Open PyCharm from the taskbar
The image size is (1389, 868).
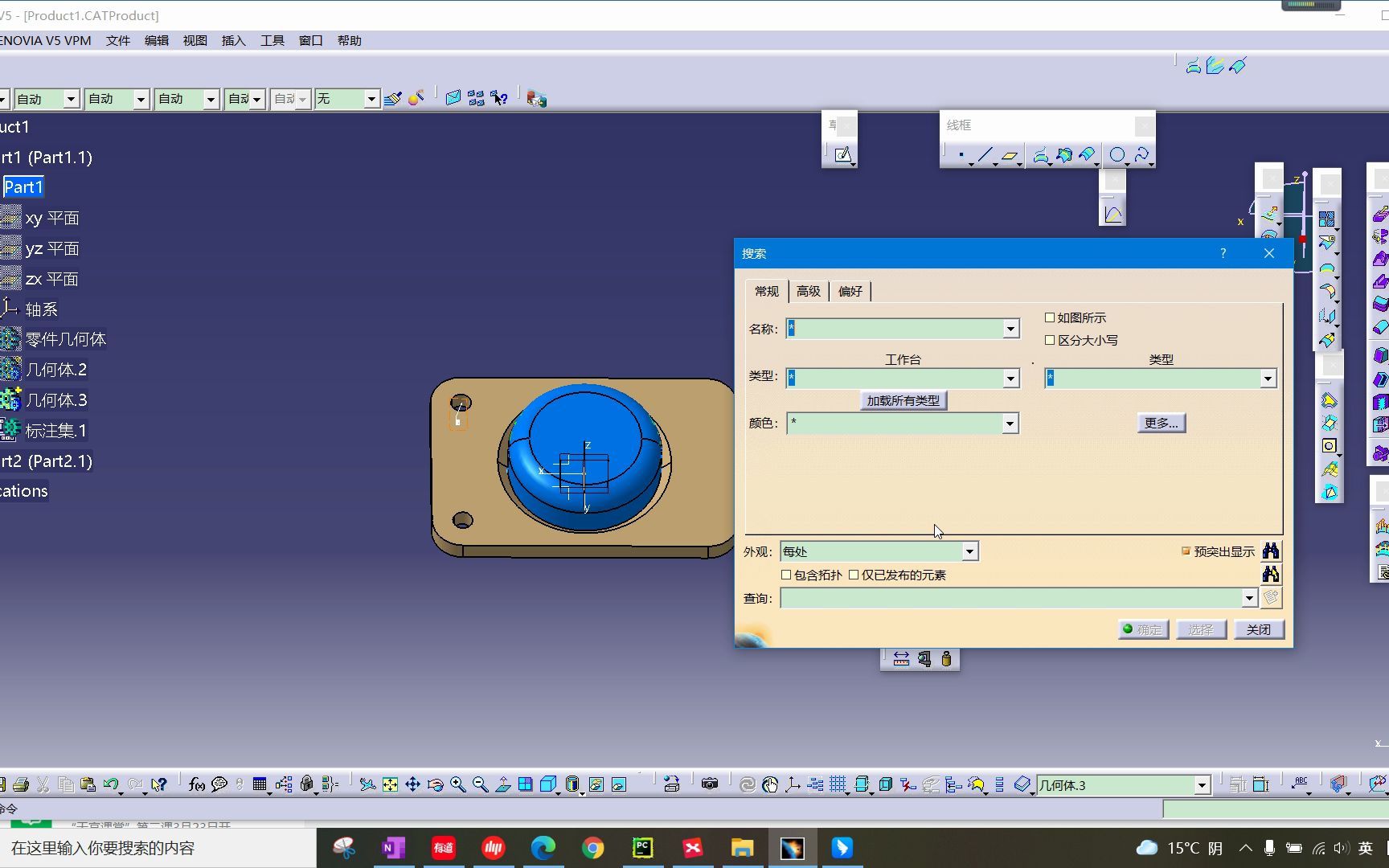(642, 848)
